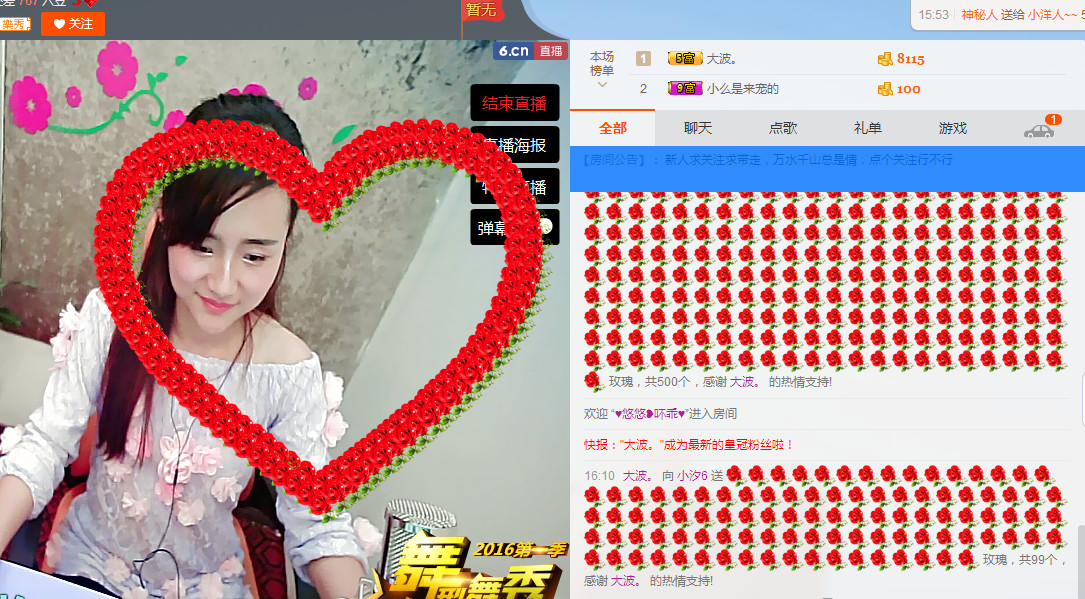Click 小洋人~~ in the top notification

coord(1053,15)
